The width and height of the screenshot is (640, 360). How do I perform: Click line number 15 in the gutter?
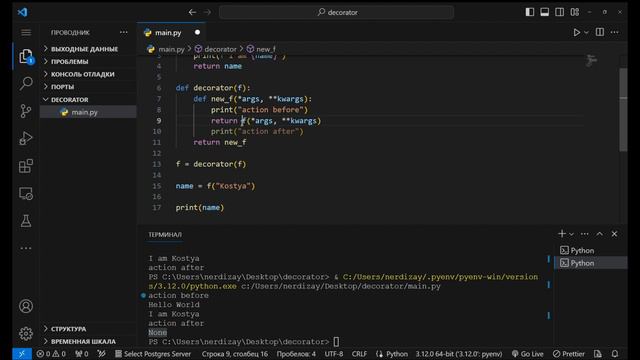coord(157,186)
